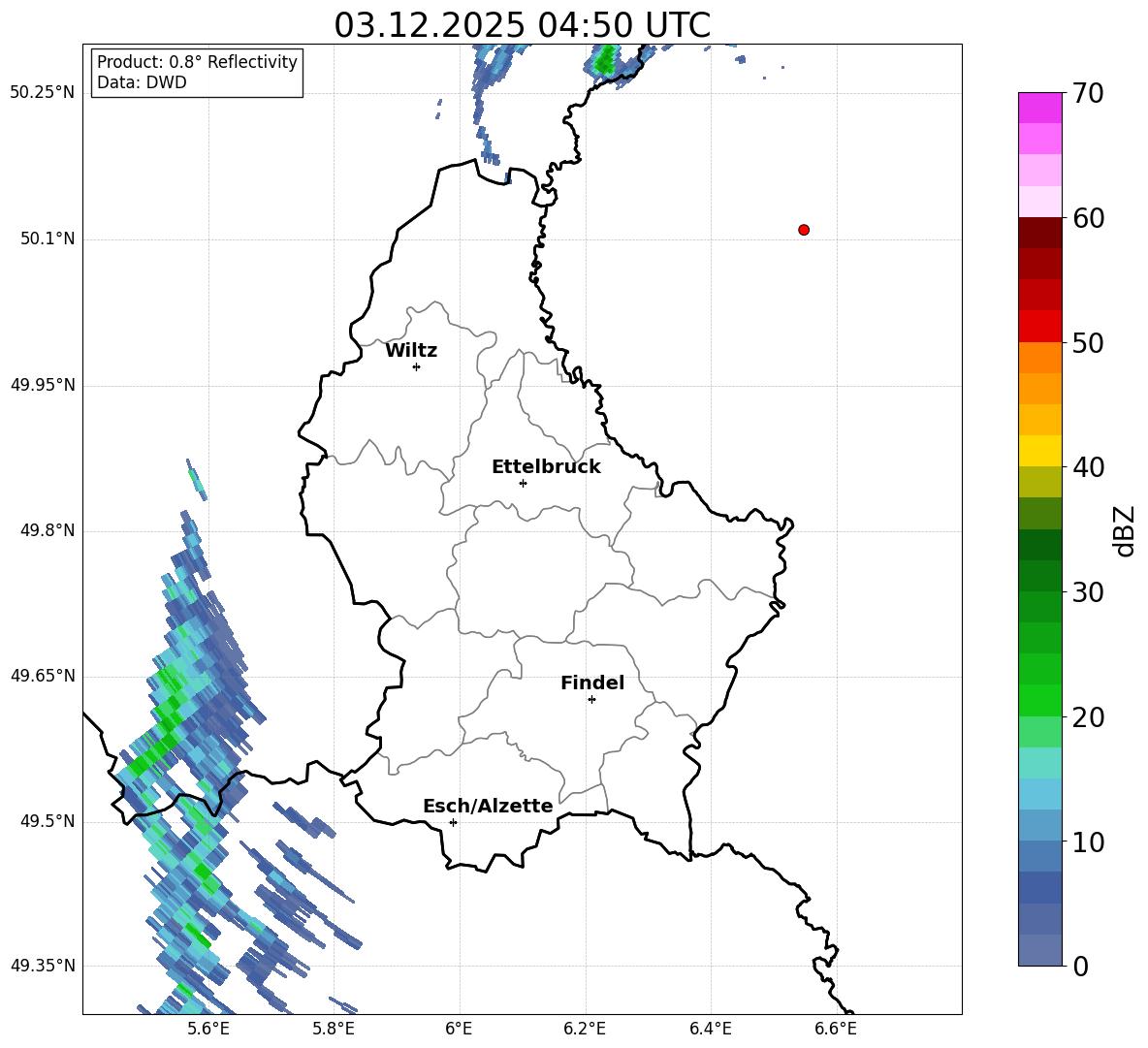This screenshot has height=1048, width=1148.
Task: Click the orange colorbar segment below 50
Action: (x=1040, y=357)
